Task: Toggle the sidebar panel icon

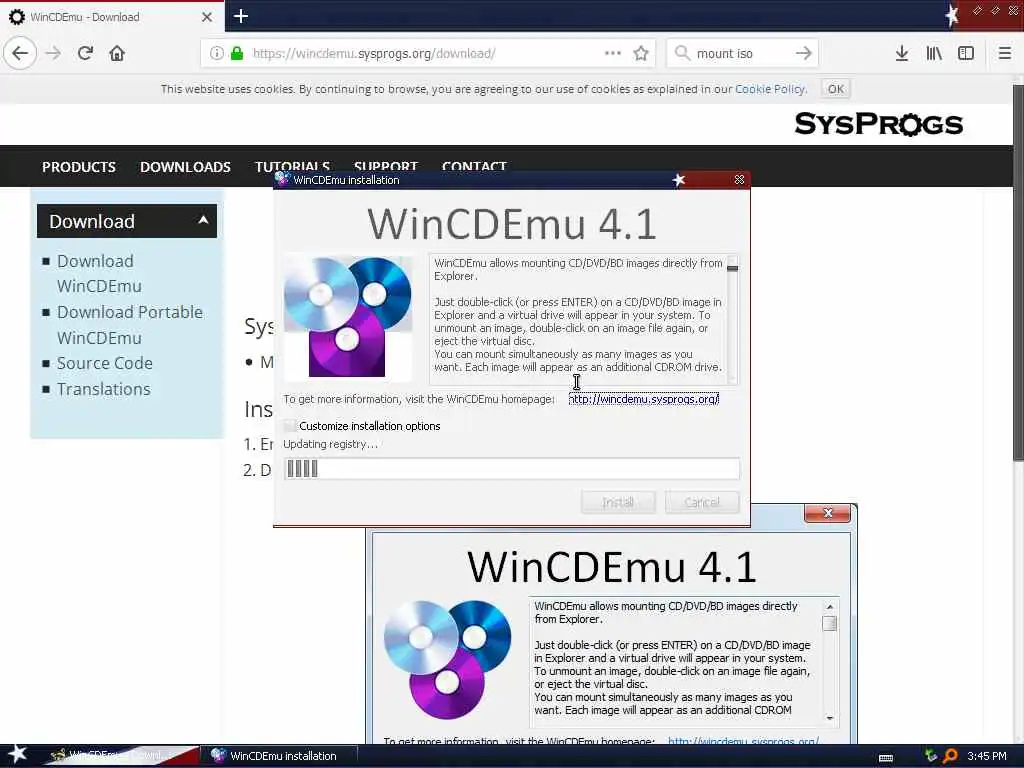Action: click(966, 53)
